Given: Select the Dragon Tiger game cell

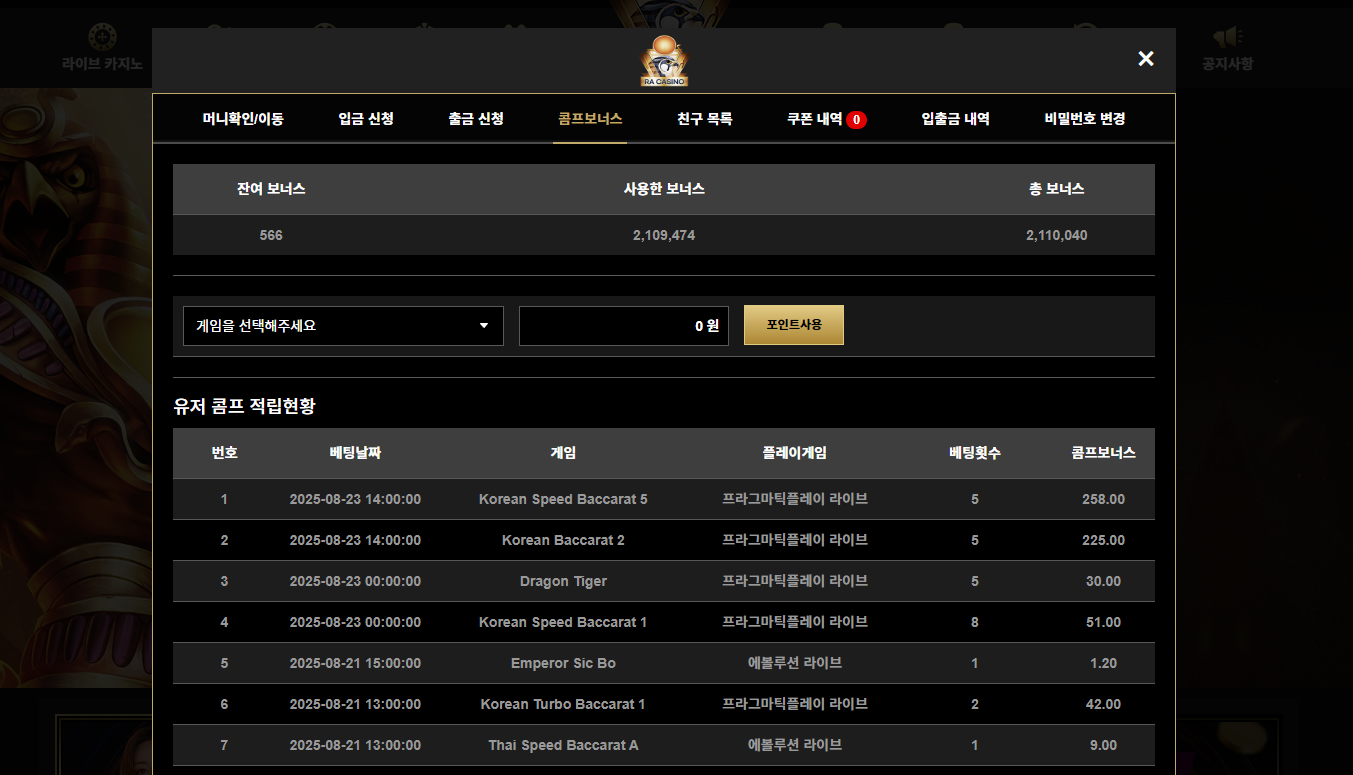Looking at the screenshot, I should tap(563, 581).
